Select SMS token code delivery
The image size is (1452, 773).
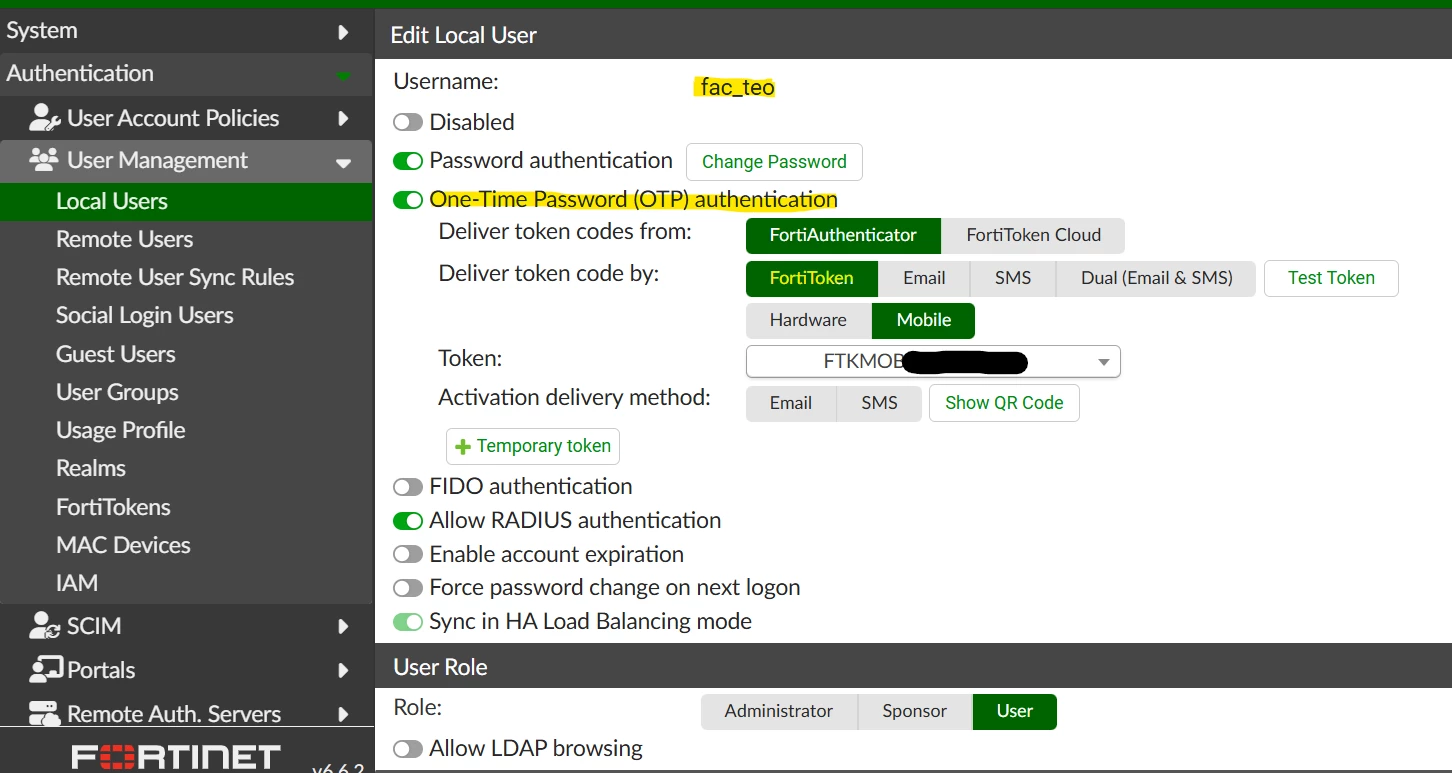click(x=1013, y=278)
